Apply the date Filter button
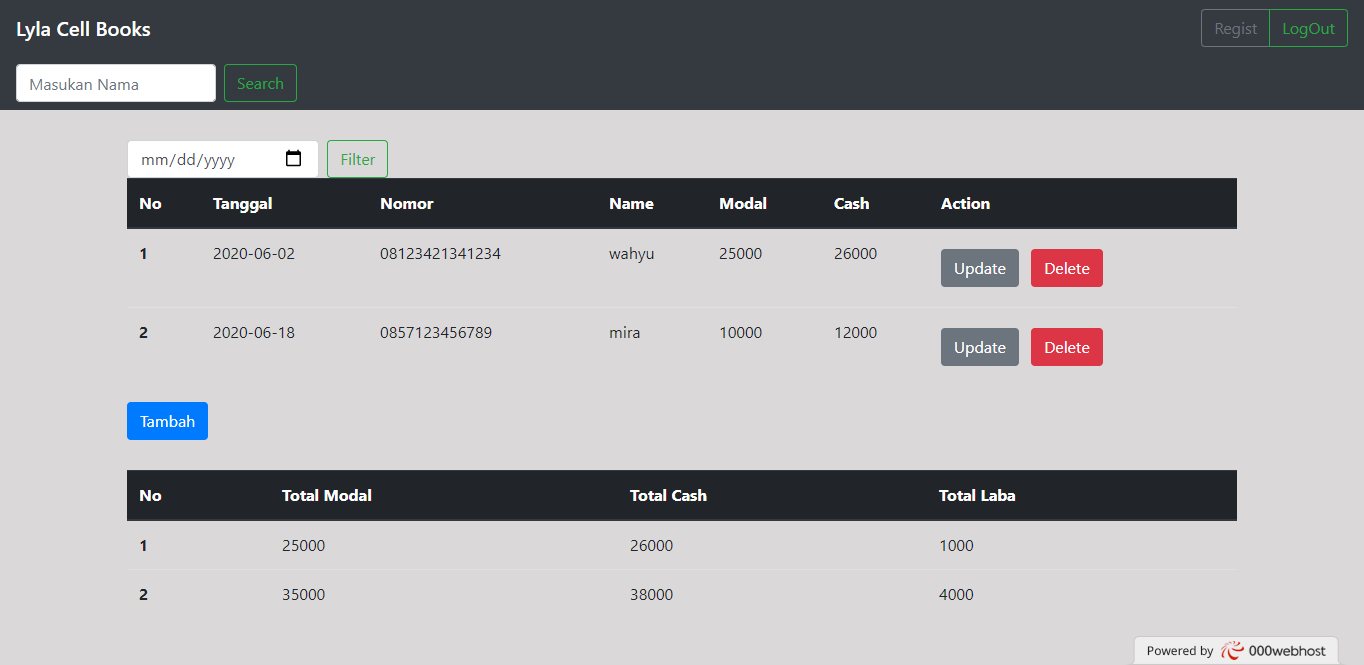 pos(357,159)
